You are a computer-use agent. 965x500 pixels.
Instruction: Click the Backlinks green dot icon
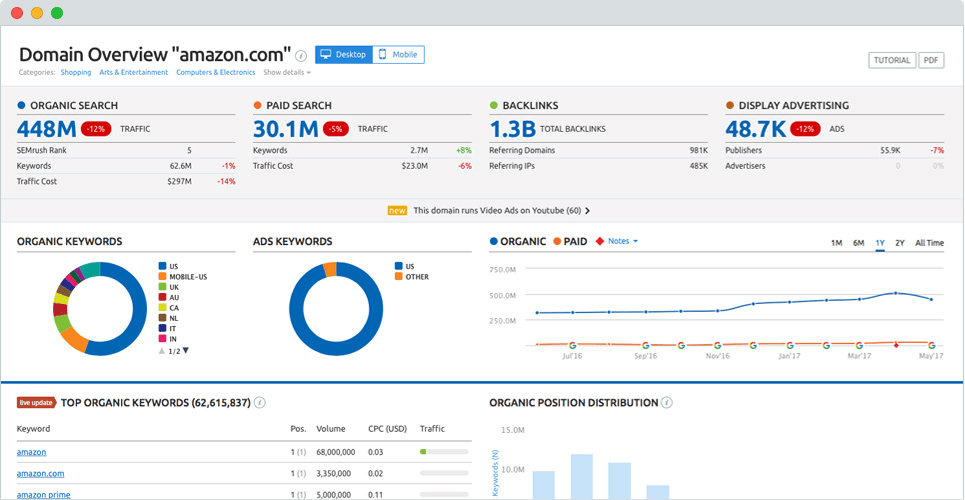click(x=494, y=105)
